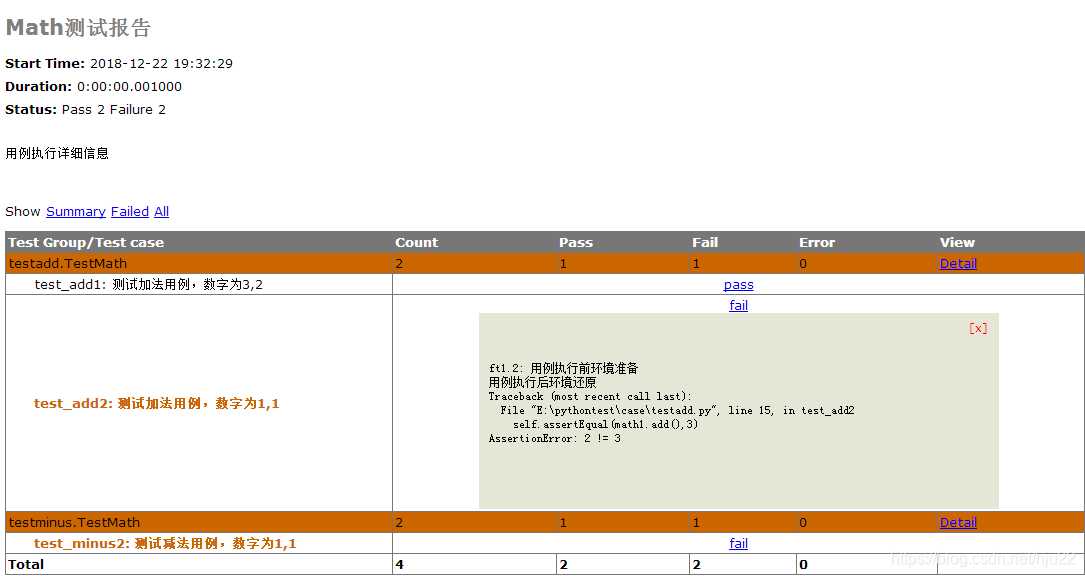Click the Error column header
This screenshot has height=577, width=1085.
817,243
